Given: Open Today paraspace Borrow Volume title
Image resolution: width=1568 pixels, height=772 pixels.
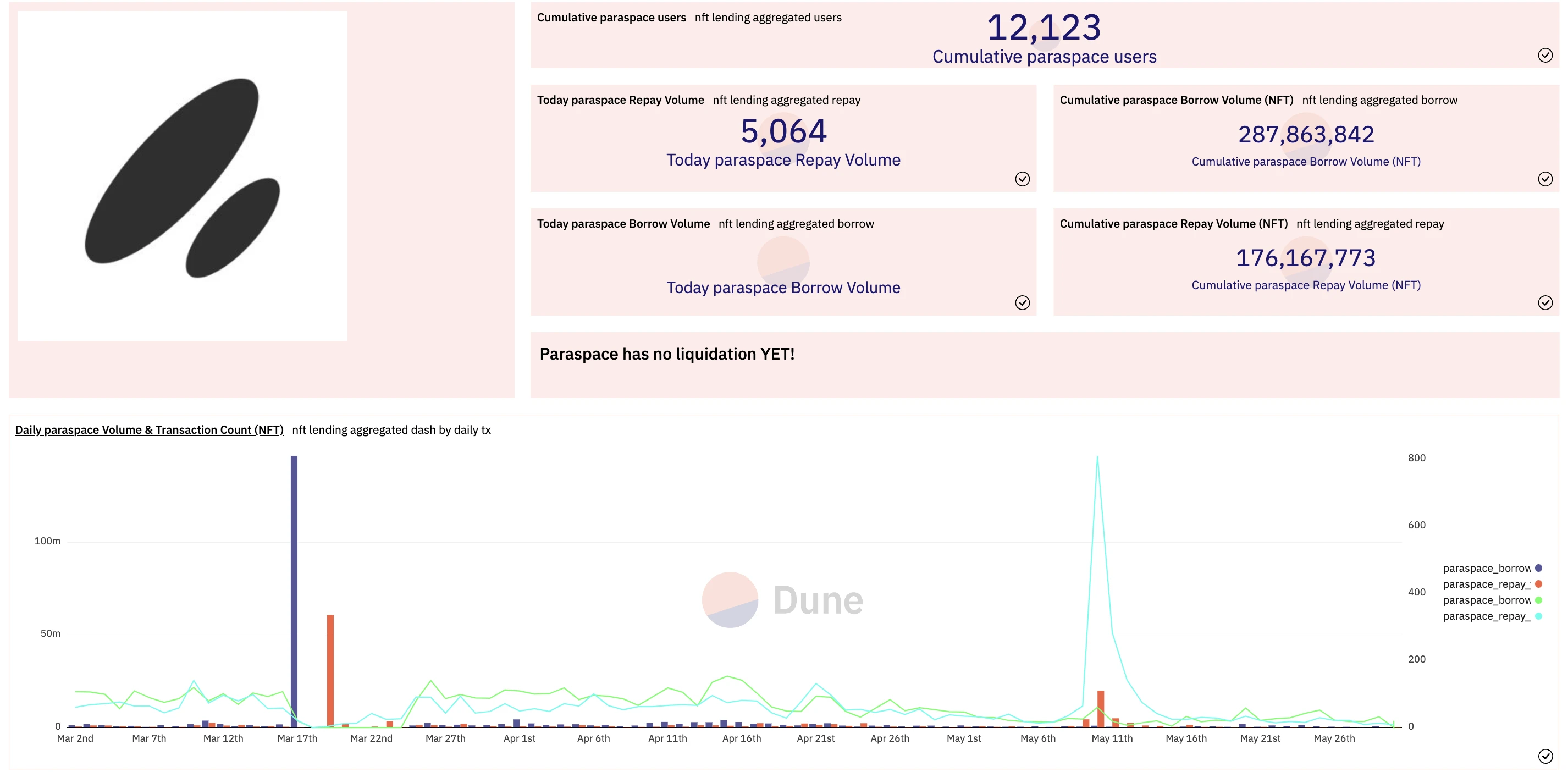Looking at the screenshot, I should (623, 223).
